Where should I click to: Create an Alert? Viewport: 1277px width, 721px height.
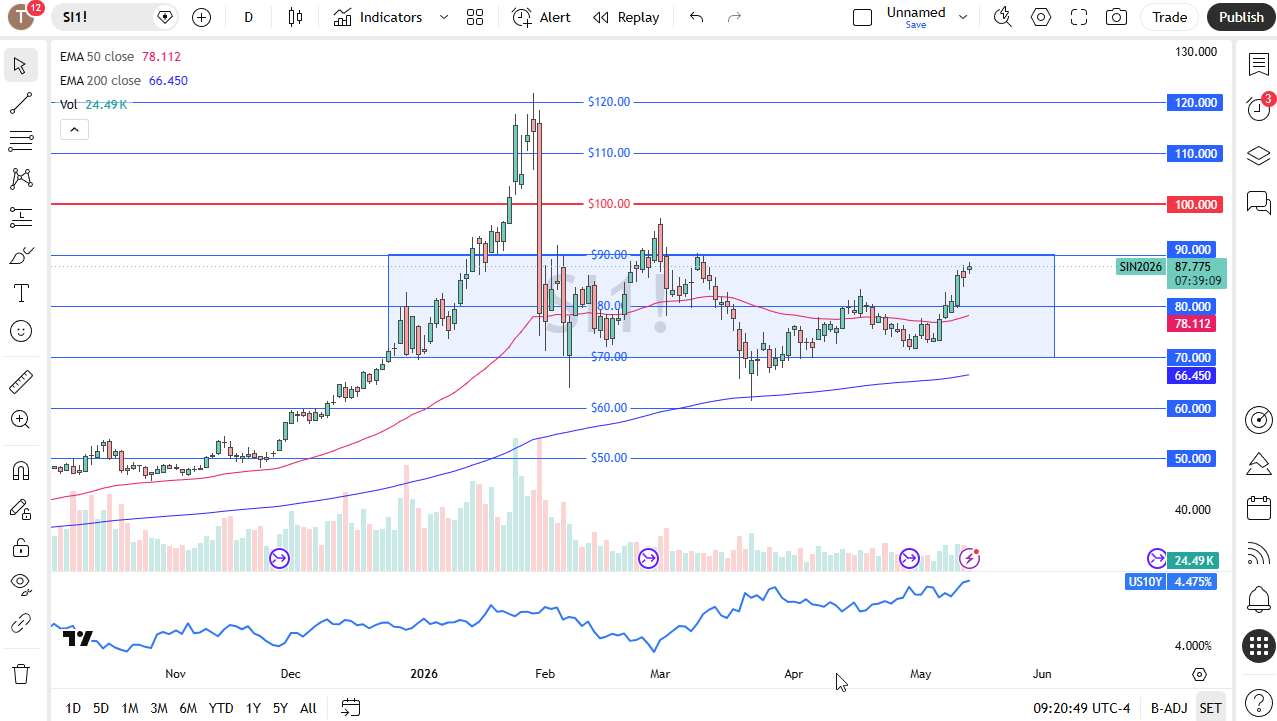pyautogui.click(x=541, y=17)
